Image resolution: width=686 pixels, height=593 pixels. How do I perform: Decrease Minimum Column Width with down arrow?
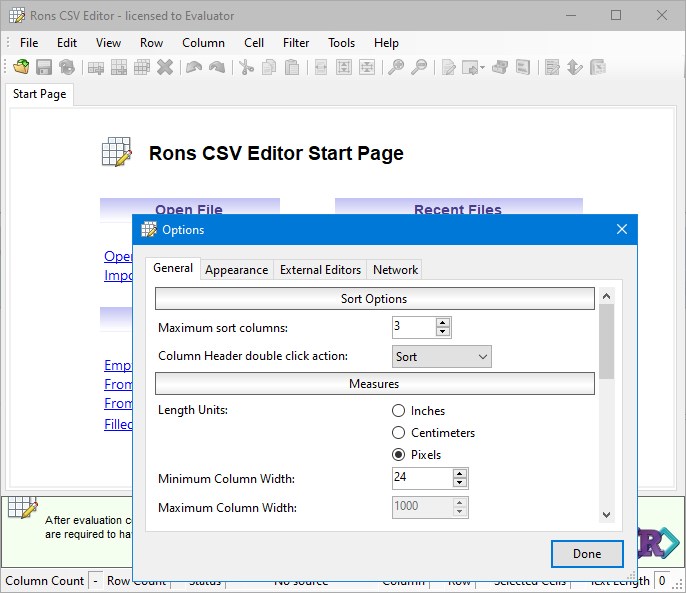tap(460, 484)
